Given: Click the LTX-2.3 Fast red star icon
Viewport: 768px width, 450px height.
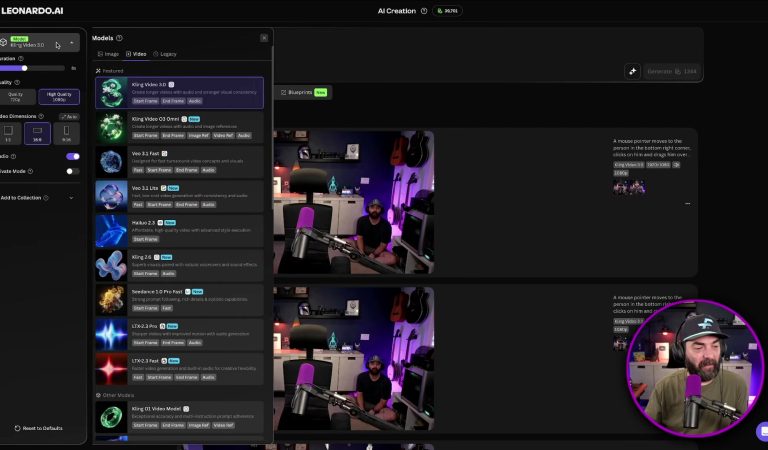Looking at the screenshot, I should 112,369.
